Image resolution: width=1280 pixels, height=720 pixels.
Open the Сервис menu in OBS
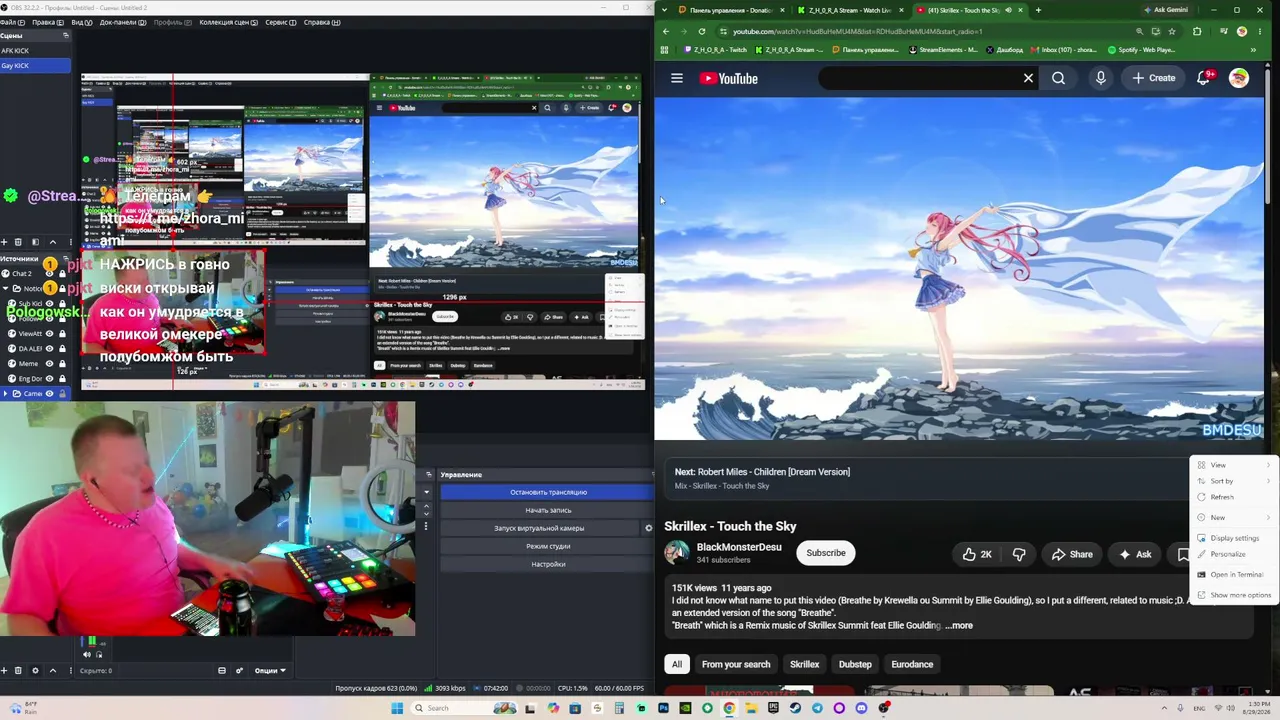279,22
